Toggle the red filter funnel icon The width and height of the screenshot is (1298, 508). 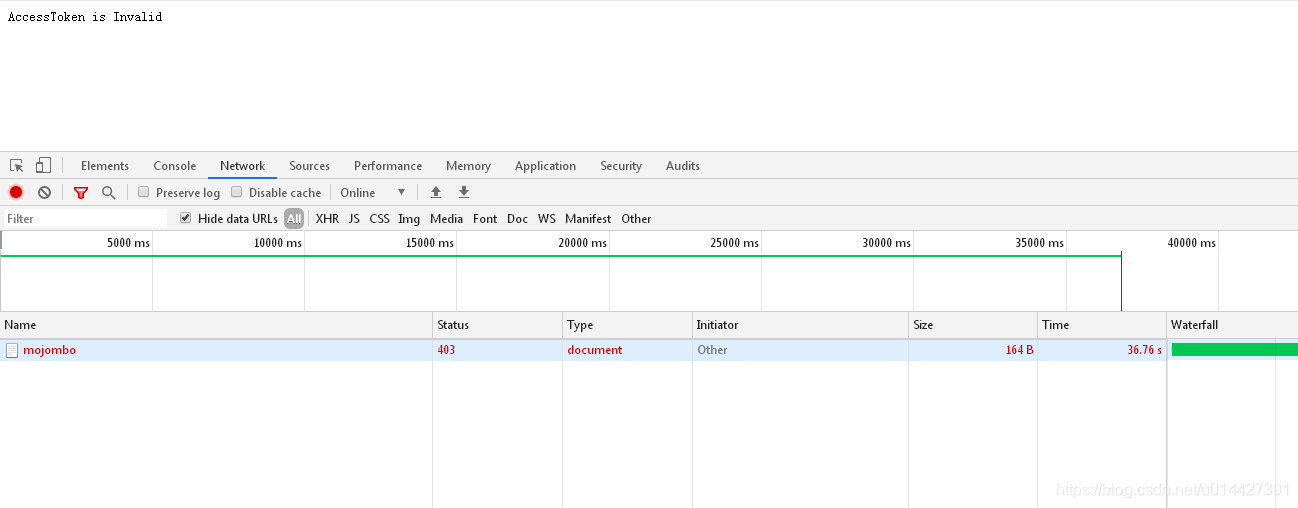[81, 192]
